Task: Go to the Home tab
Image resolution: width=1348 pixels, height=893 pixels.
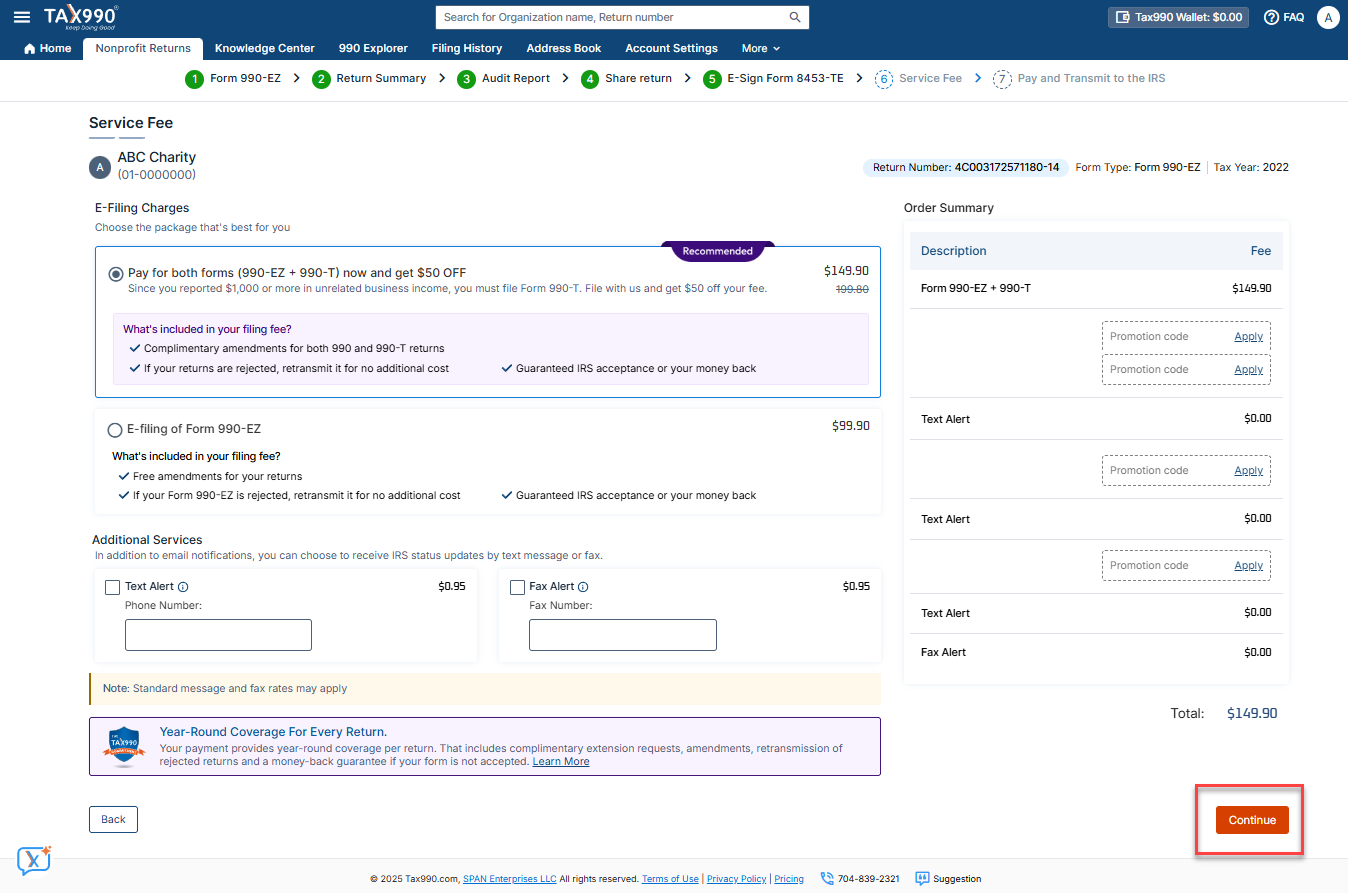Action: [x=47, y=48]
